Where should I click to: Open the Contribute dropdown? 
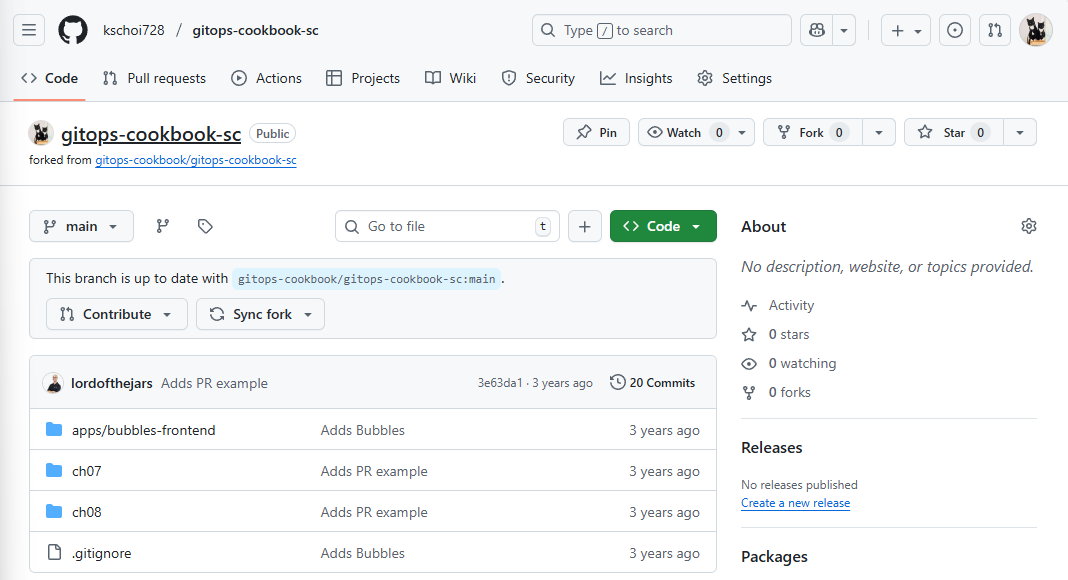coord(116,314)
